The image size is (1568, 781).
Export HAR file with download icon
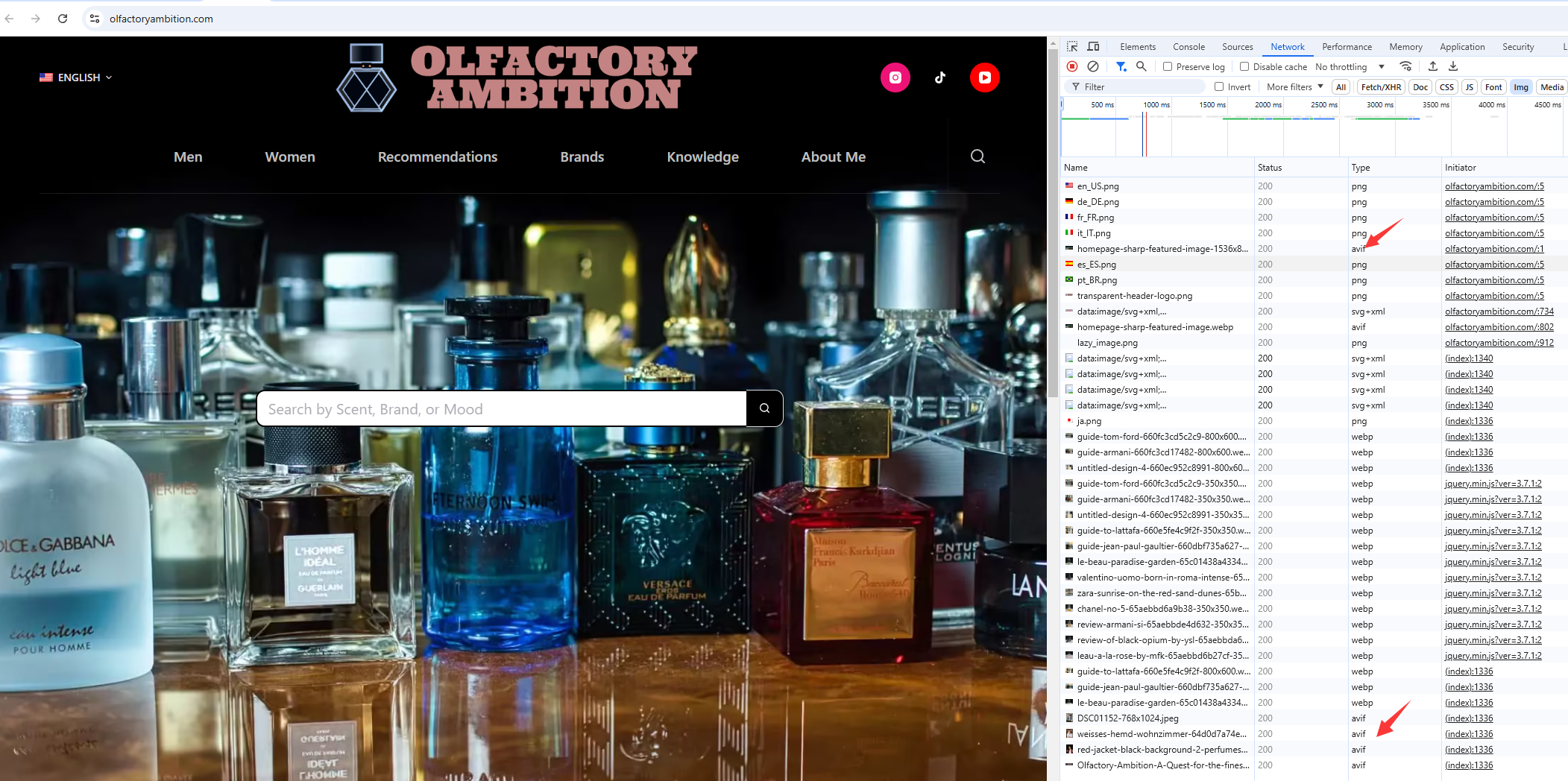1453,66
